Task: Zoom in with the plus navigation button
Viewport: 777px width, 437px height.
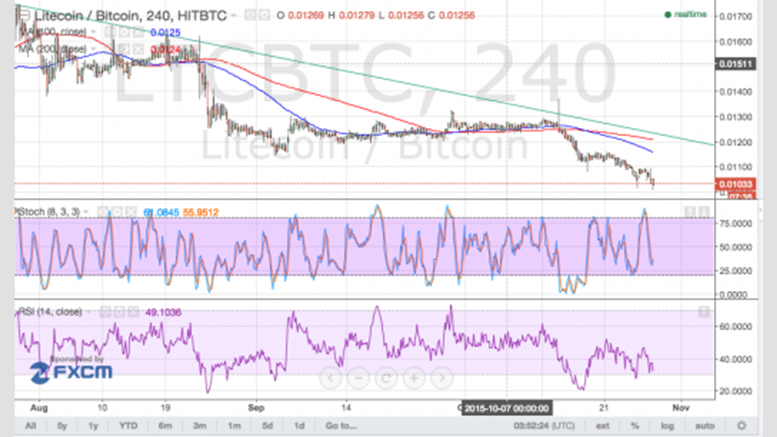Action: pos(414,378)
